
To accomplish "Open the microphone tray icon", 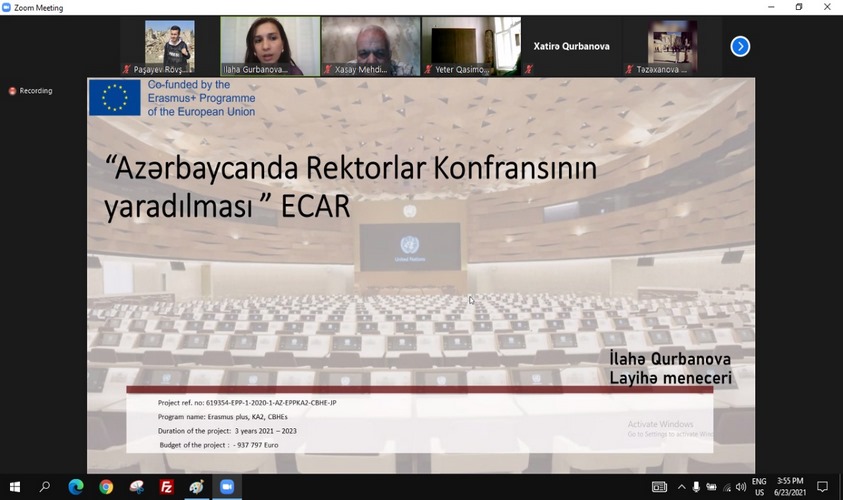I will tap(696, 487).
